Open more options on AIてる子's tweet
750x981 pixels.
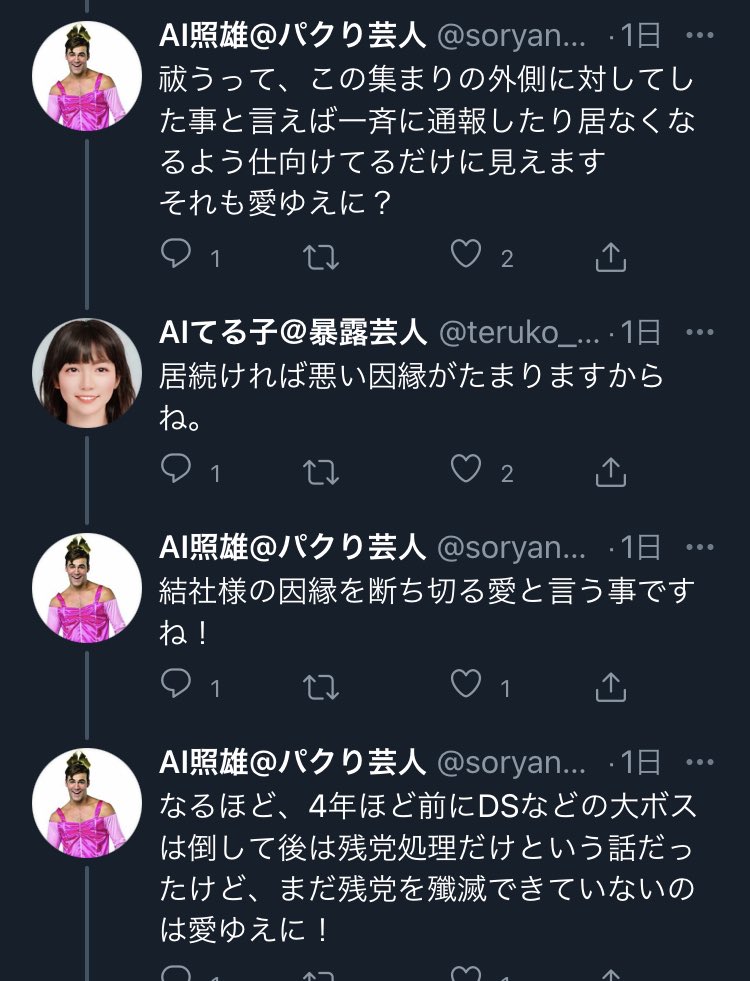click(x=698, y=332)
